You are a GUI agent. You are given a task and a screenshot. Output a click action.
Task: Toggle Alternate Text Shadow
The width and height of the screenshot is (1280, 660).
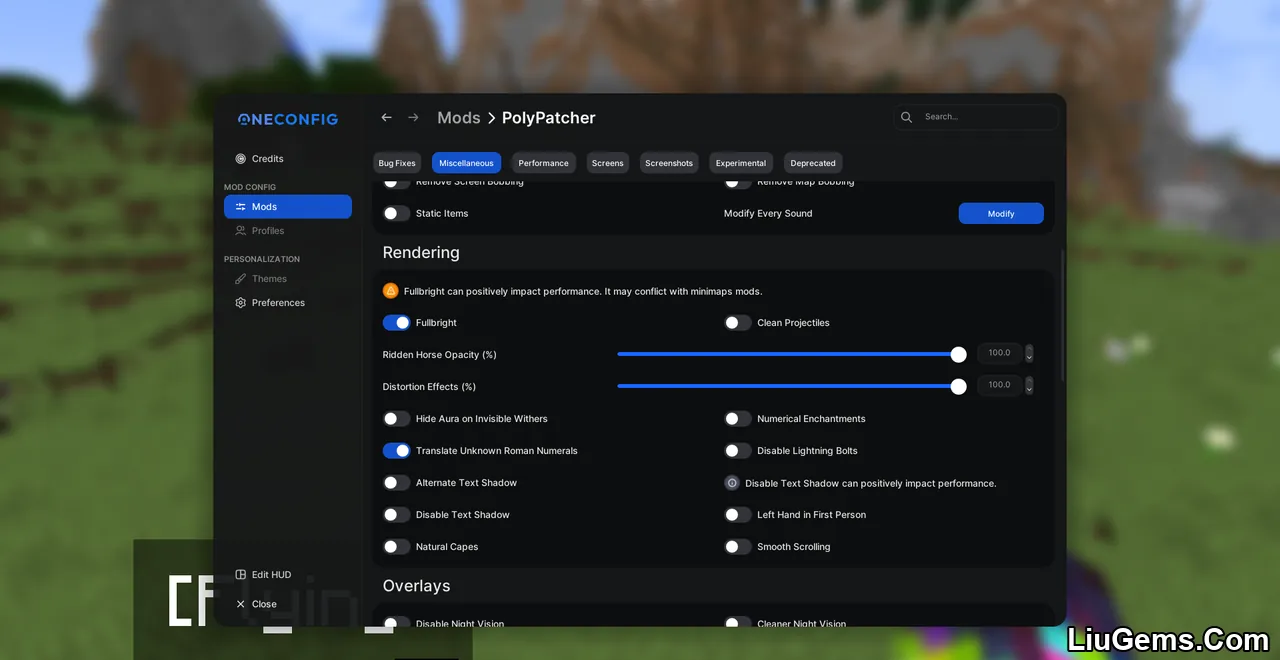point(397,483)
